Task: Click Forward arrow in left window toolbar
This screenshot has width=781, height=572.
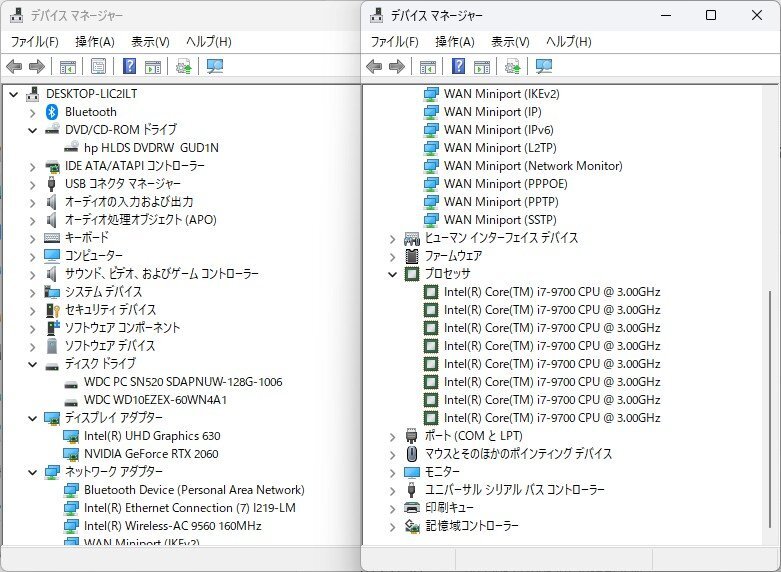Action: [37, 66]
